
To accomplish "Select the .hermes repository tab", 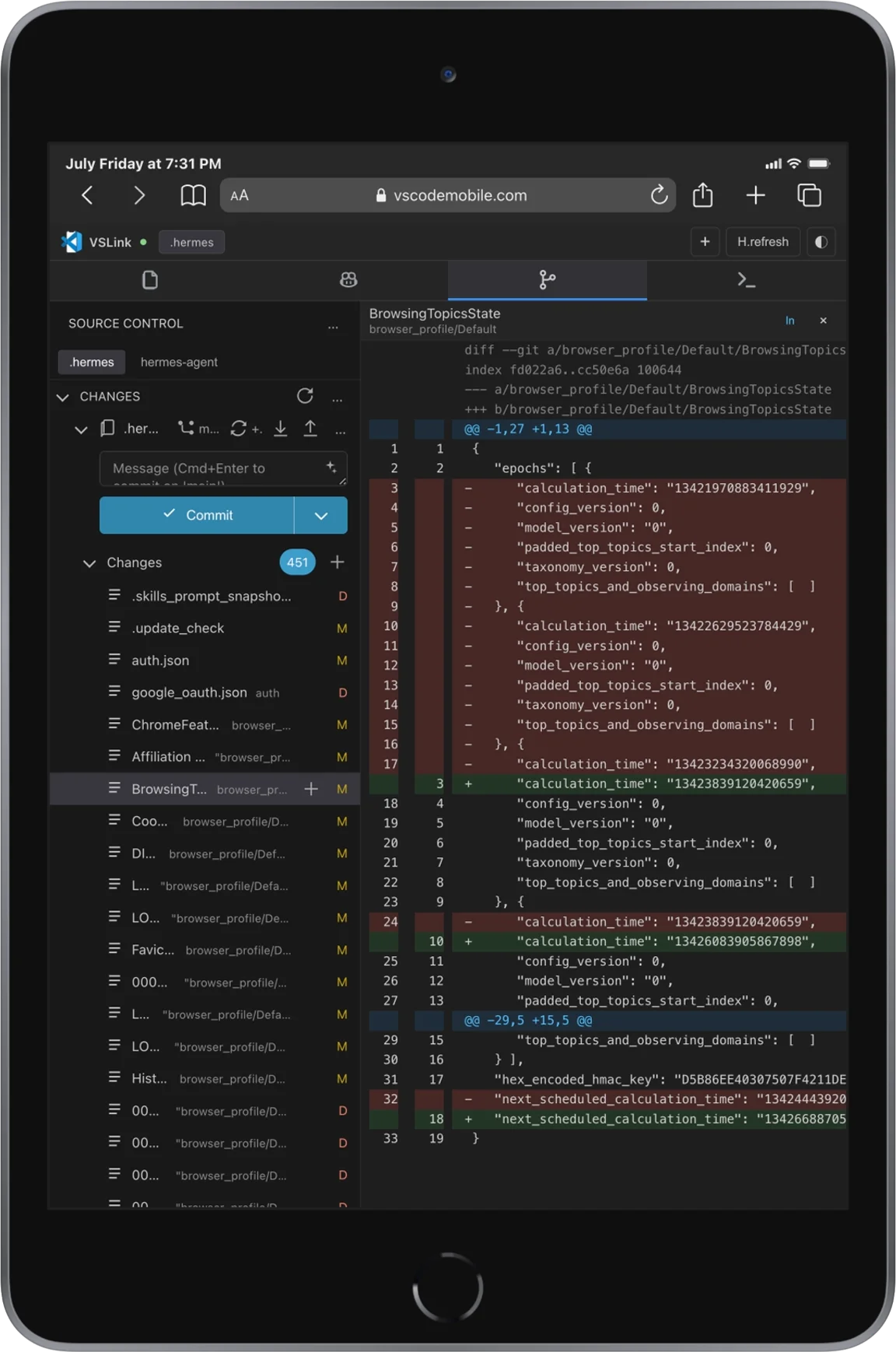I will pyautogui.click(x=92, y=363).
